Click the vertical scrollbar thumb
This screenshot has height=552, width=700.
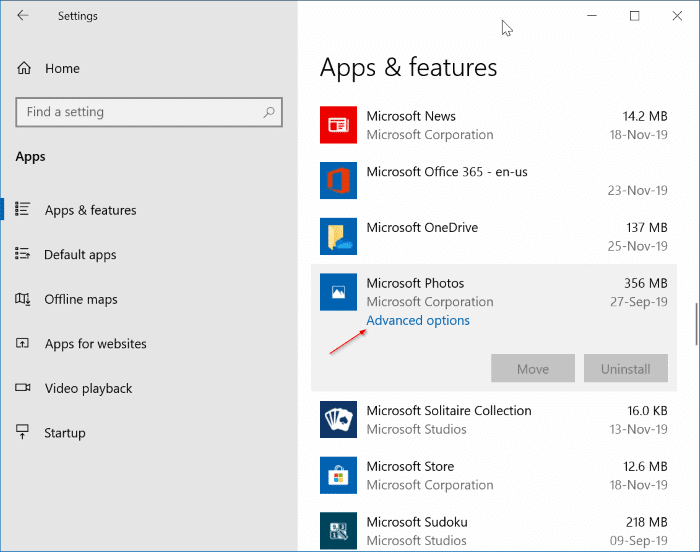696,324
